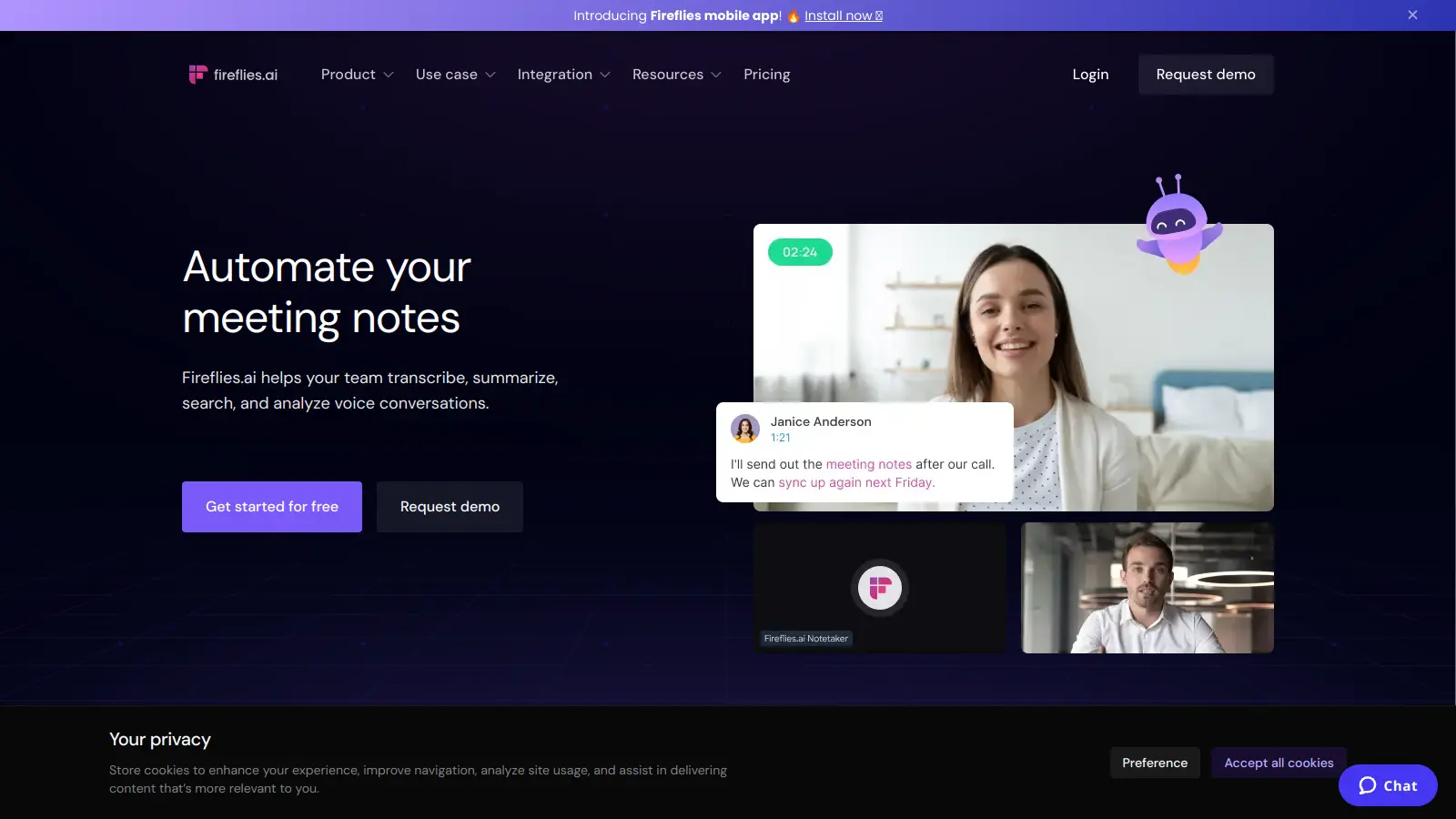Image resolution: width=1456 pixels, height=819 pixels.
Task: Click the 1:21 transcript timestamp
Action: 780,438
